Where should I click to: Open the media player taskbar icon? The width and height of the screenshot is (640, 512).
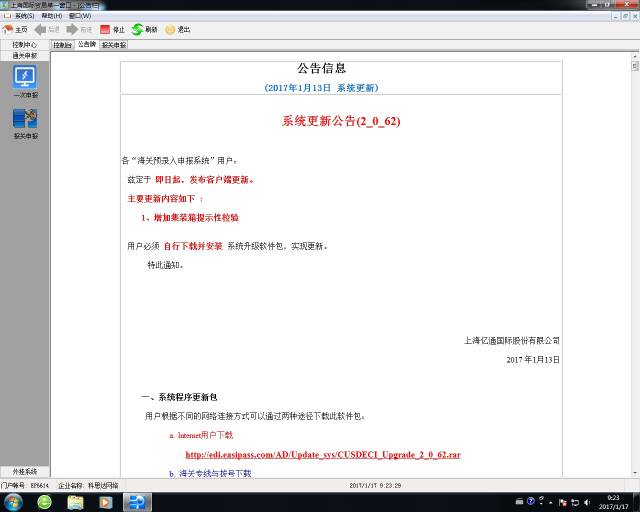tap(105, 502)
